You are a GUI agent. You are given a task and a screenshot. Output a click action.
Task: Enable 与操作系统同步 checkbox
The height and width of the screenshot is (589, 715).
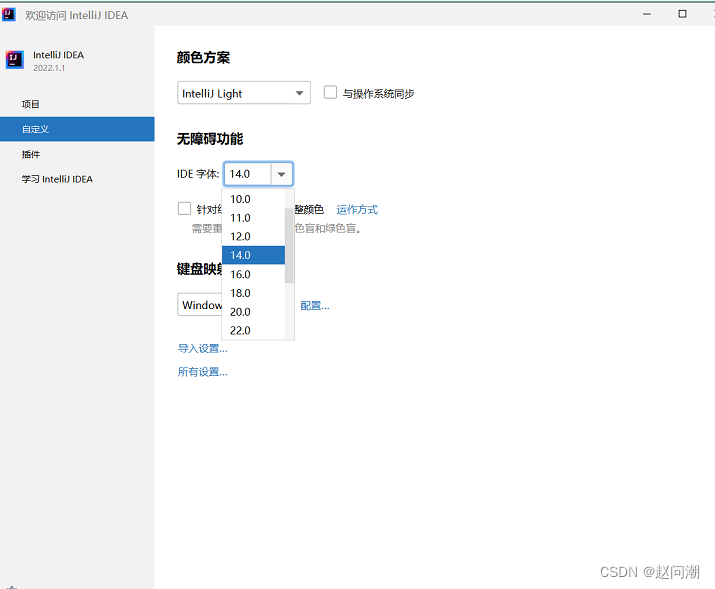[331, 93]
